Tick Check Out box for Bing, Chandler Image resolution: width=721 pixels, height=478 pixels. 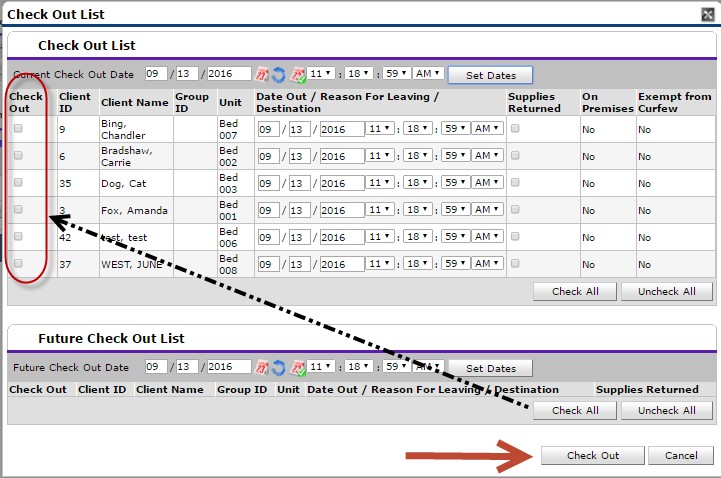(18, 128)
